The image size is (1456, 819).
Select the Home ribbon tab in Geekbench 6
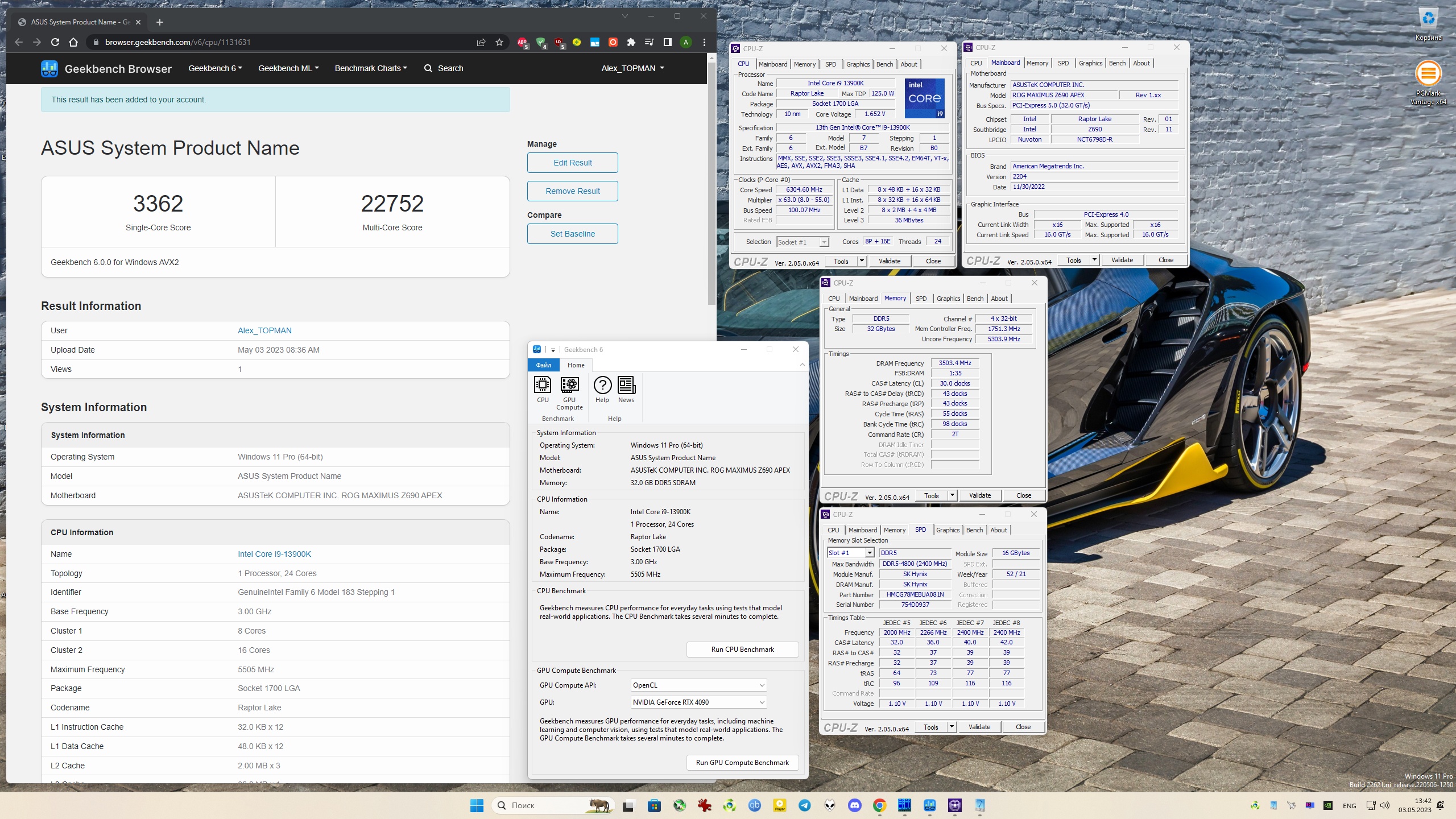576,365
